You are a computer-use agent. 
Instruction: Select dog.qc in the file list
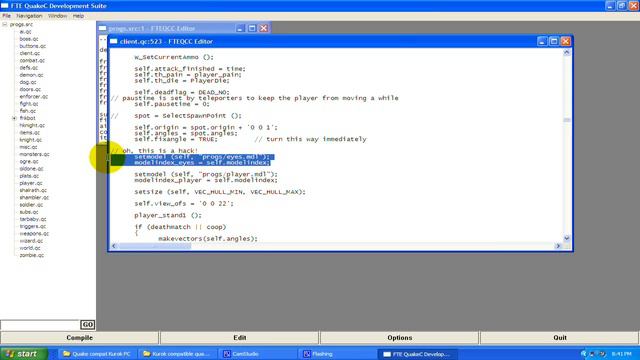(28, 82)
